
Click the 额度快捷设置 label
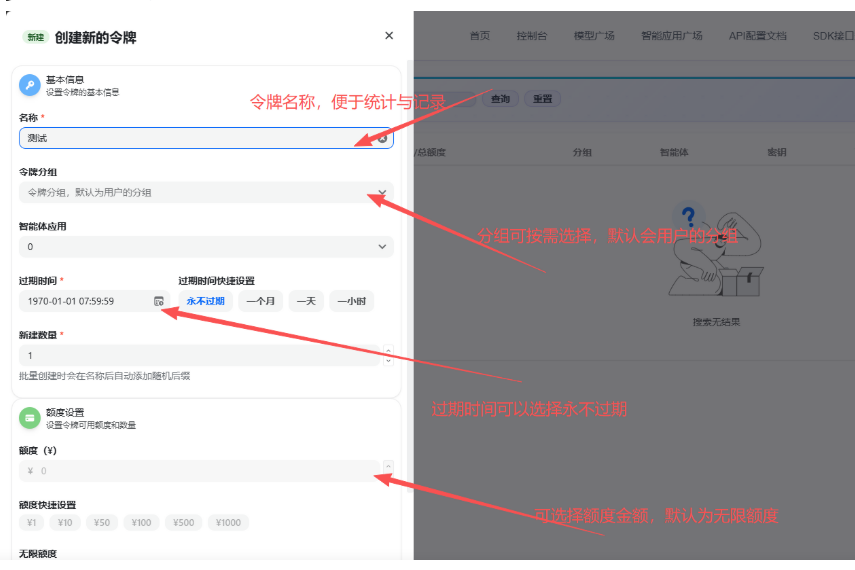tap(47, 505)
